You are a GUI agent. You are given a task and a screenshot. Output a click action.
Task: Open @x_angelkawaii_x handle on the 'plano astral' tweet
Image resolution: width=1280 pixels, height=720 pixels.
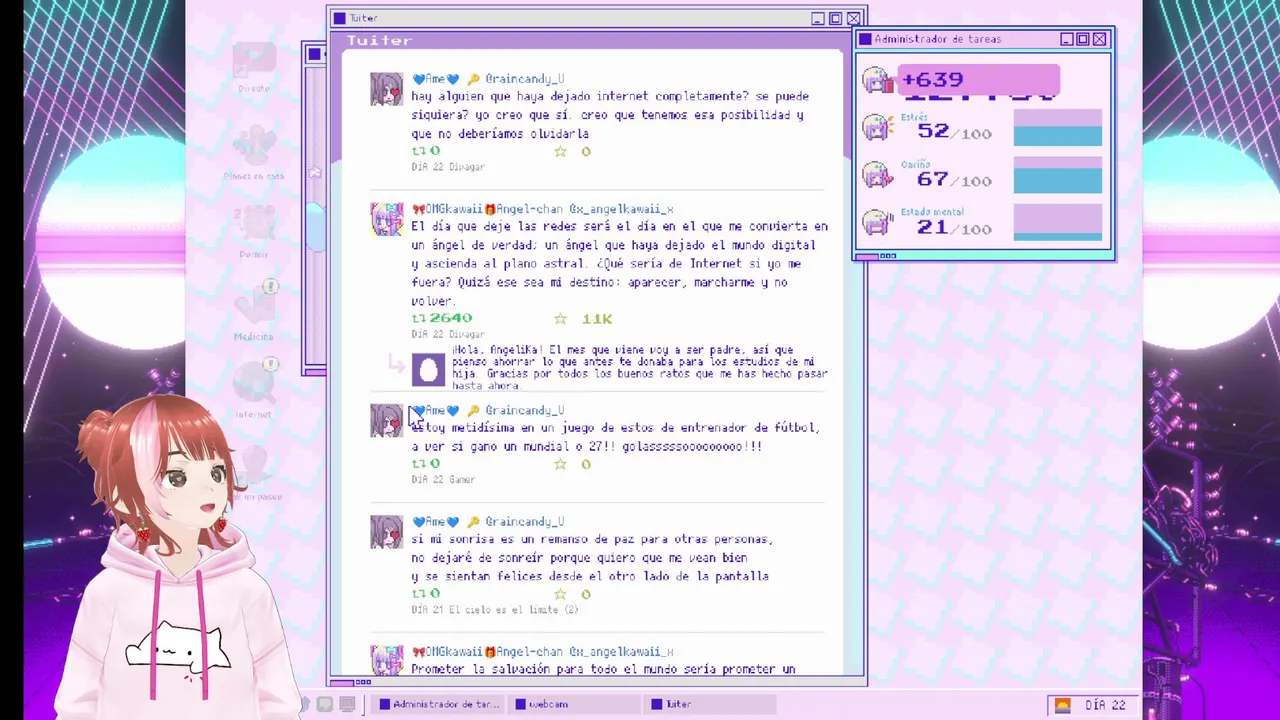tap(621, 209)
